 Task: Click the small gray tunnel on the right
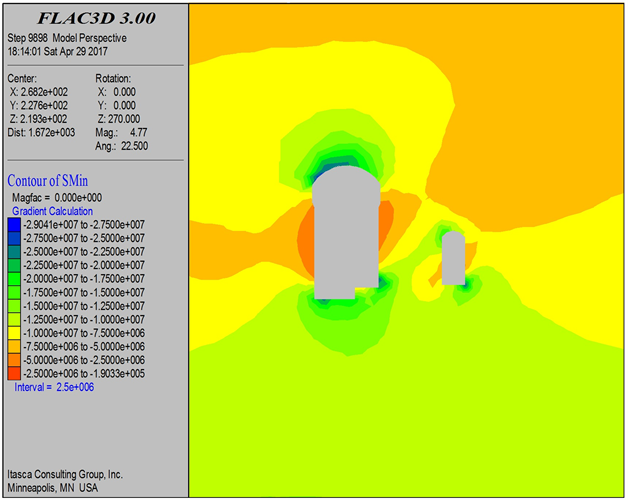tap(453, 259)
